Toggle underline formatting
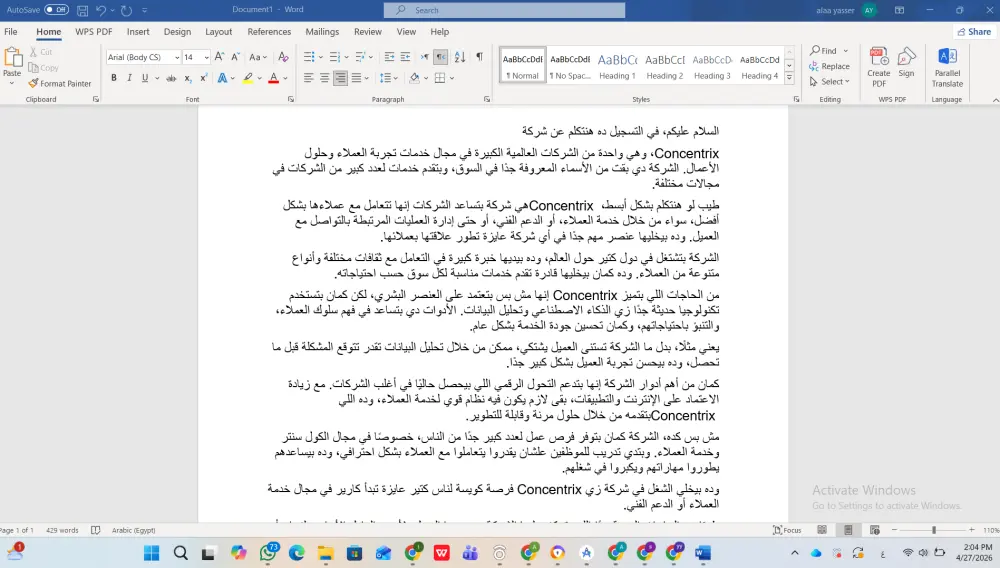 tap(145, 78)
